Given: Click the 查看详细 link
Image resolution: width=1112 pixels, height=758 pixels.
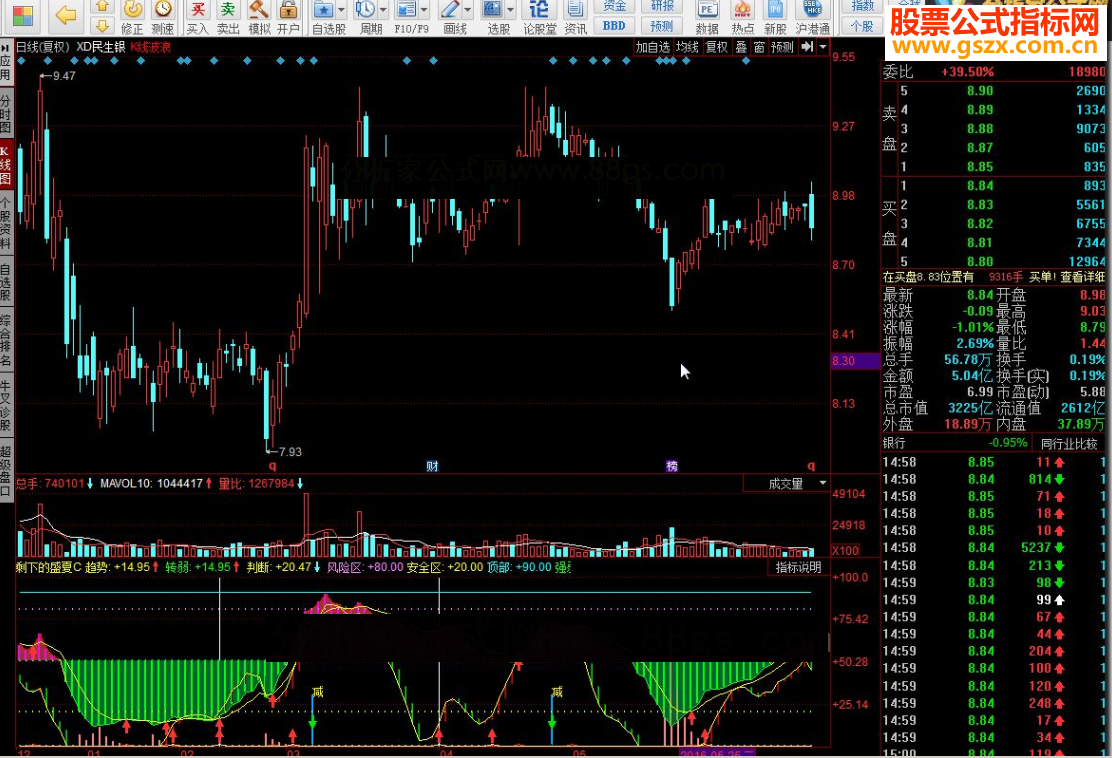Looking at the screenshot, I should [x=1083, y=277].
